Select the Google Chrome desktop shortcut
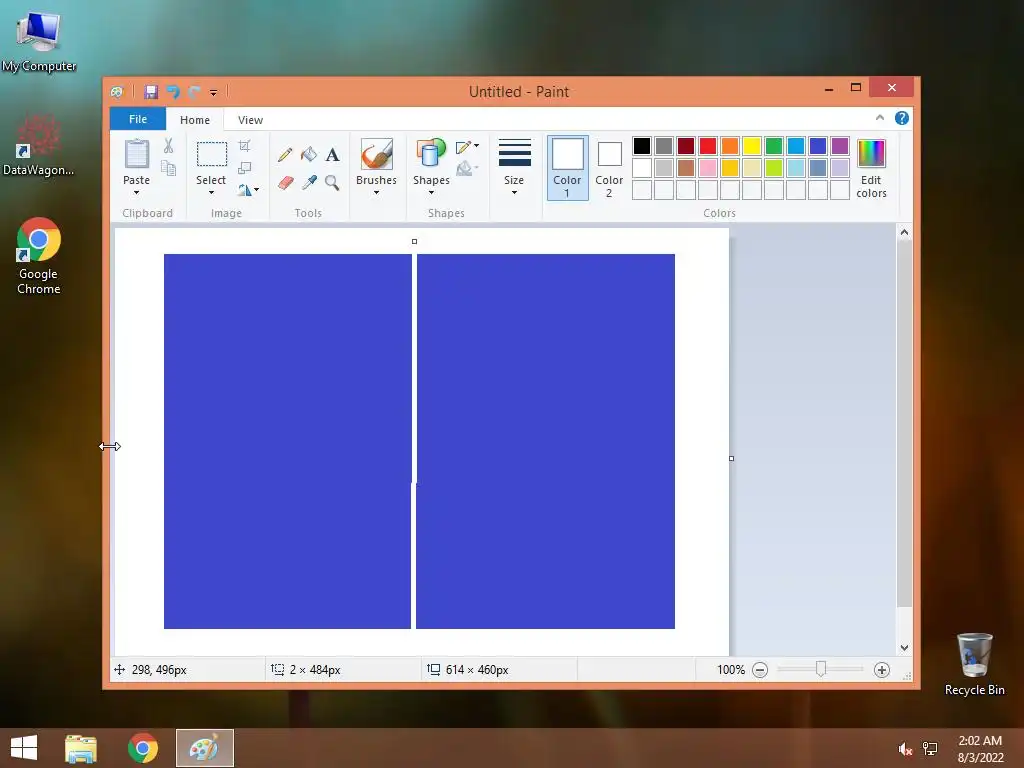1024x768 pixels. (x=39, y=256)
